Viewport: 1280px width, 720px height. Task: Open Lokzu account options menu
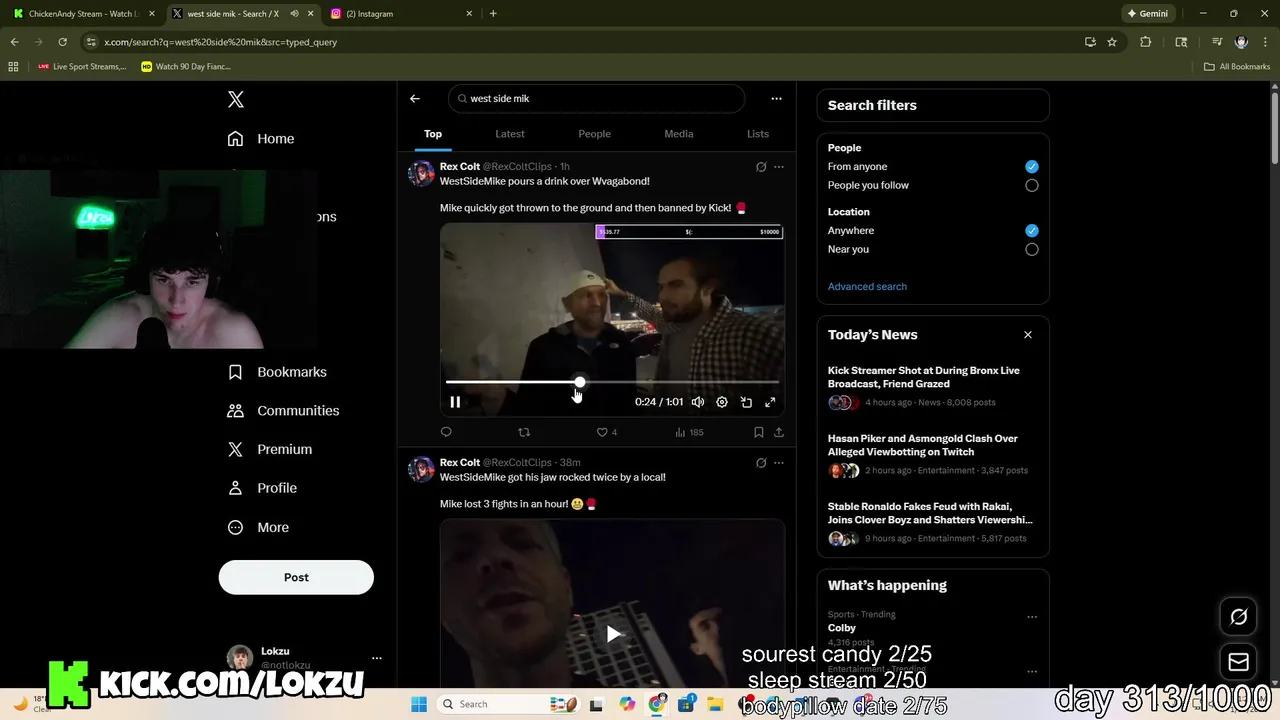(x=377, y=658)
